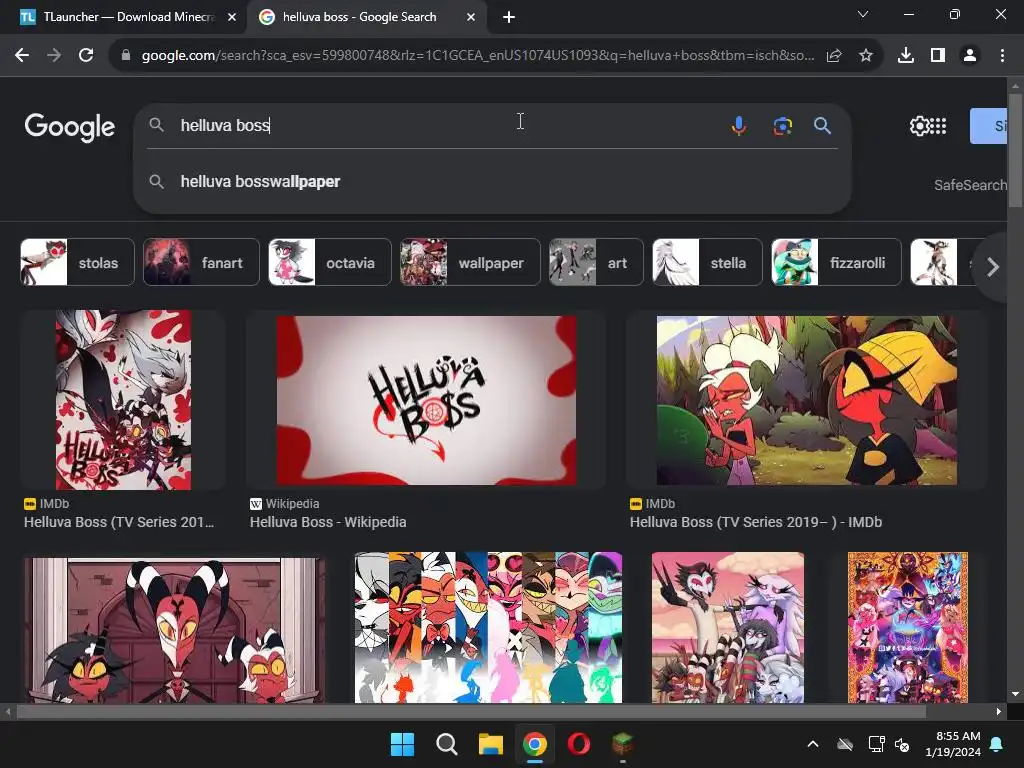Click Chrome icon in taskbar

point(534,744)
